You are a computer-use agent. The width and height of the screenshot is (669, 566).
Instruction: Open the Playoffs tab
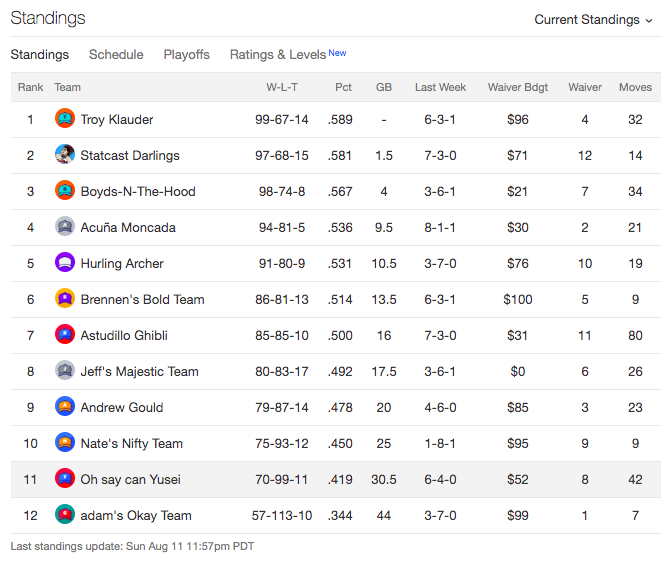[x=186, y=55]
